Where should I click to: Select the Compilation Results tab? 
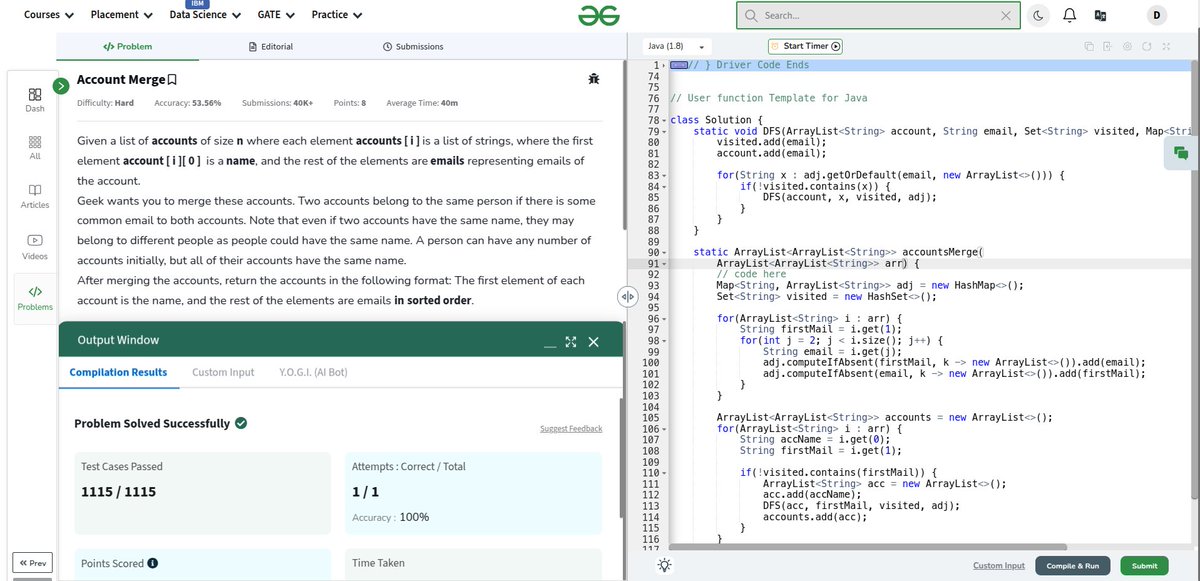[x=118, y=372]
